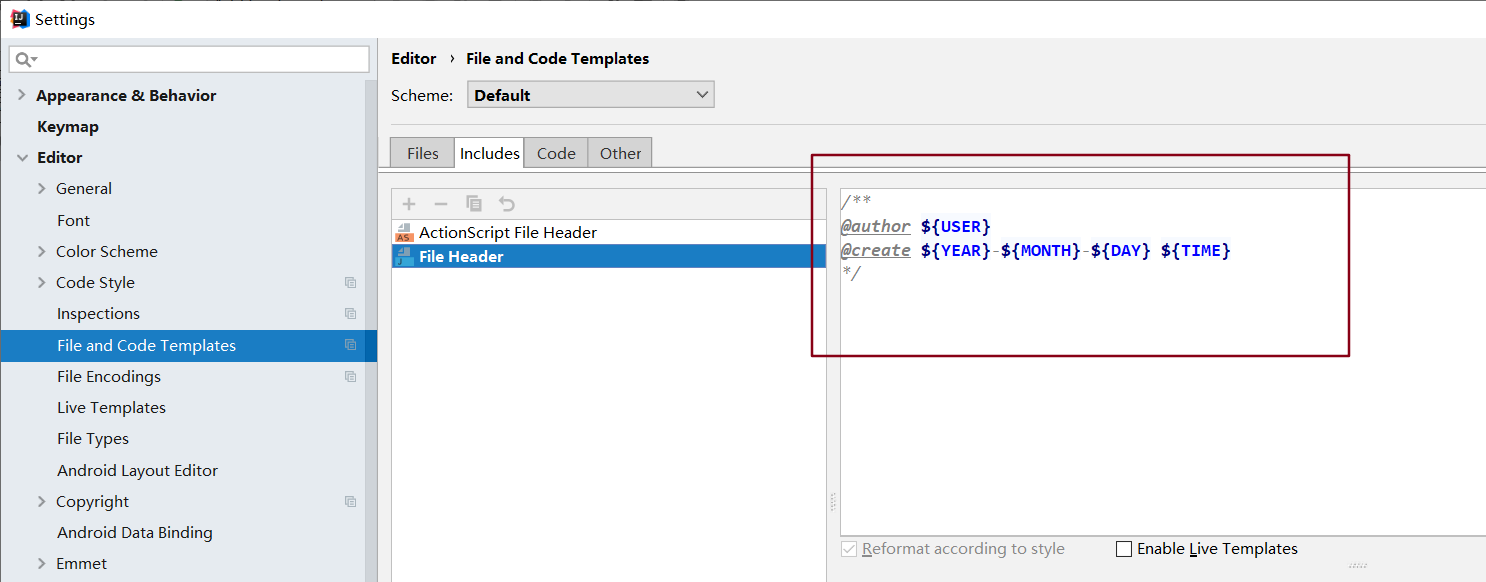
Task: Click into the settings search field
Action: 189,59
